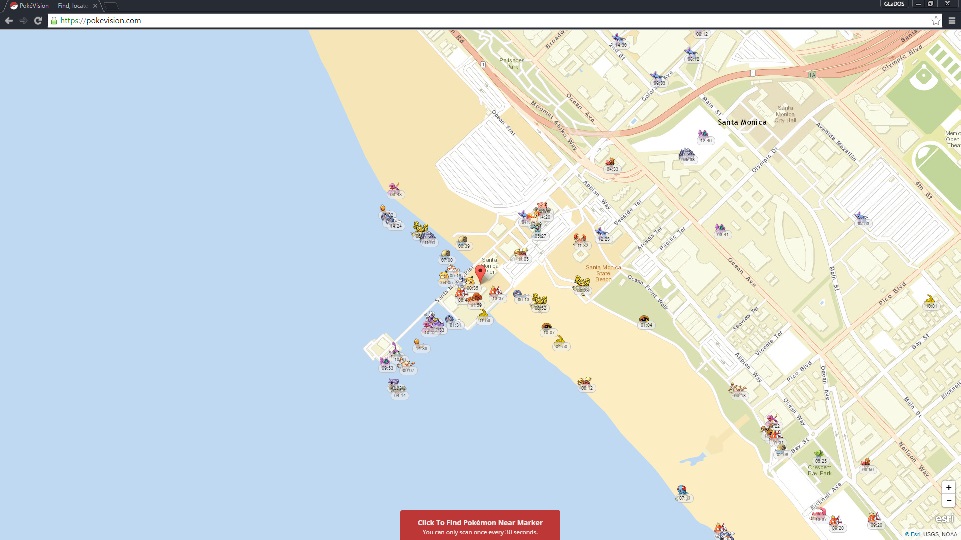
Task: Zoom in the map with plus button
Action: coord(948,487)
